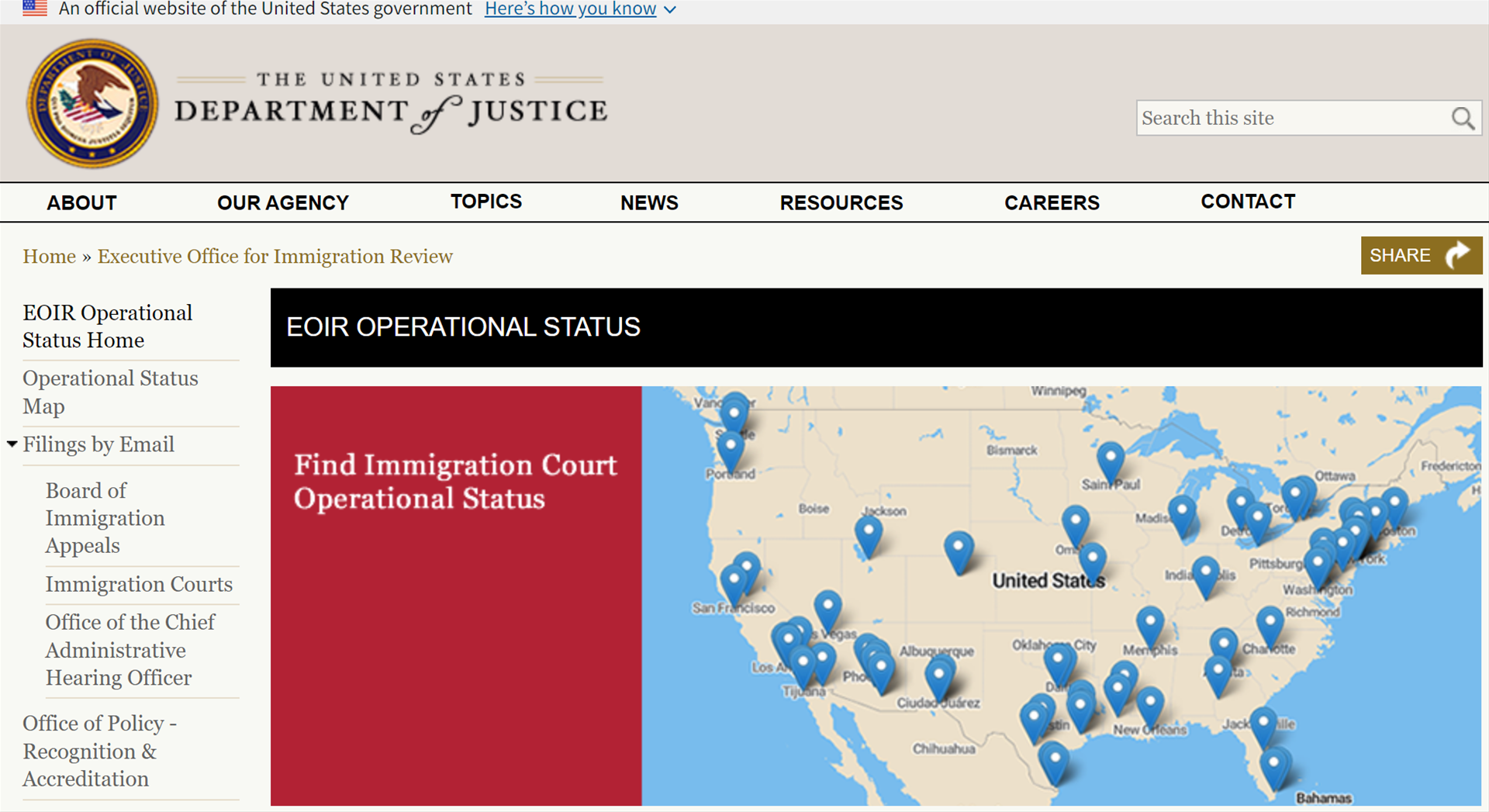The height and width of the screenshot is (812, 1489).
Task: Open Board of Immigration Appeals link
Action: pyautogui.click(x=105, y=518)
